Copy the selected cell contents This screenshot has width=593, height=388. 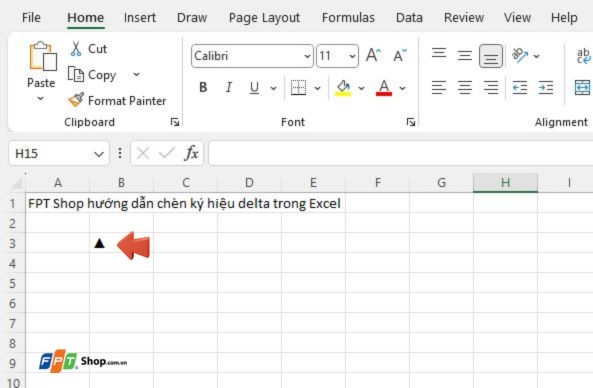tap(92, 74)
